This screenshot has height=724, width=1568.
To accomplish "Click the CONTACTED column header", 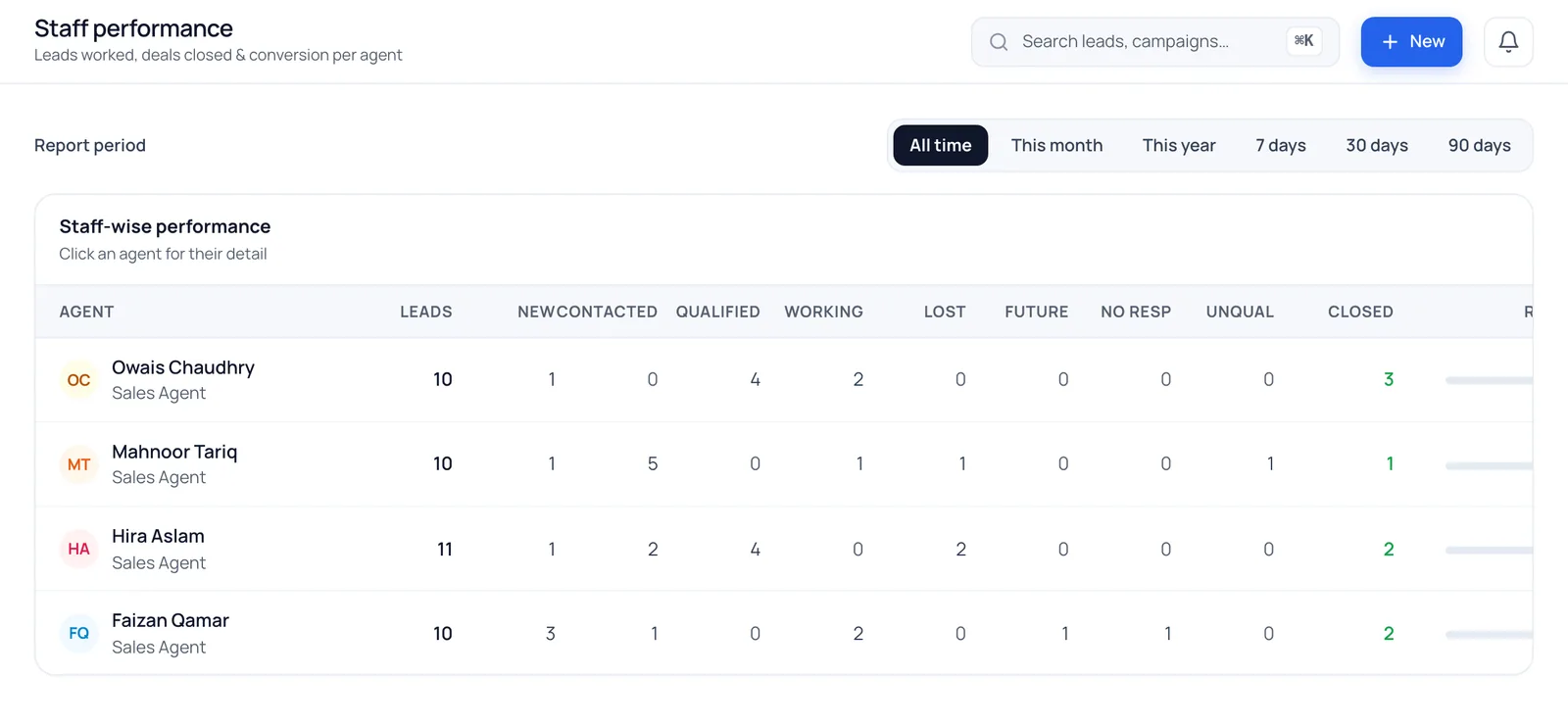I will pyautogui.click(x=607, y=312).
